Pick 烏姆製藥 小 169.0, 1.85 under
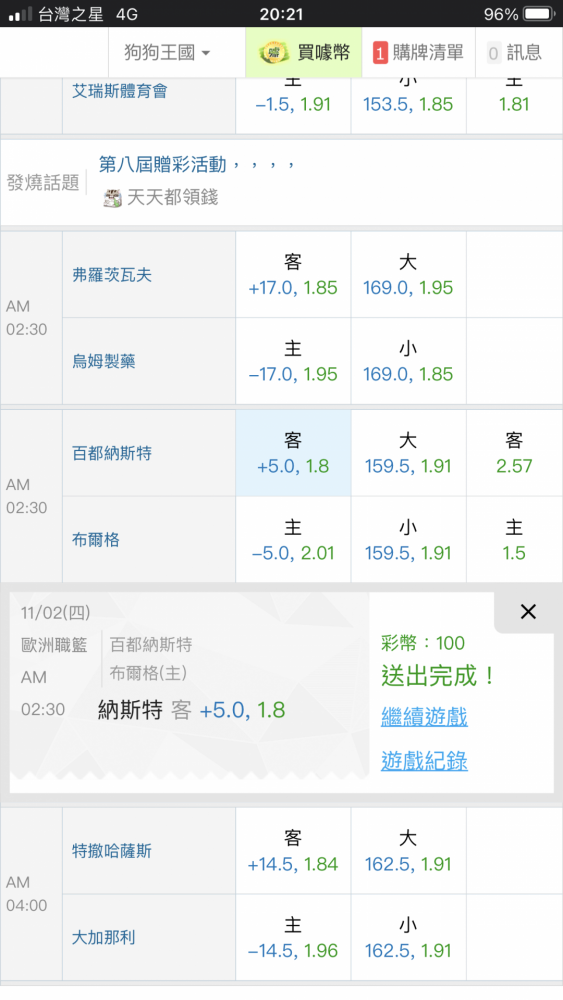This screenshot has width=563, height=1000. (408, 361)
